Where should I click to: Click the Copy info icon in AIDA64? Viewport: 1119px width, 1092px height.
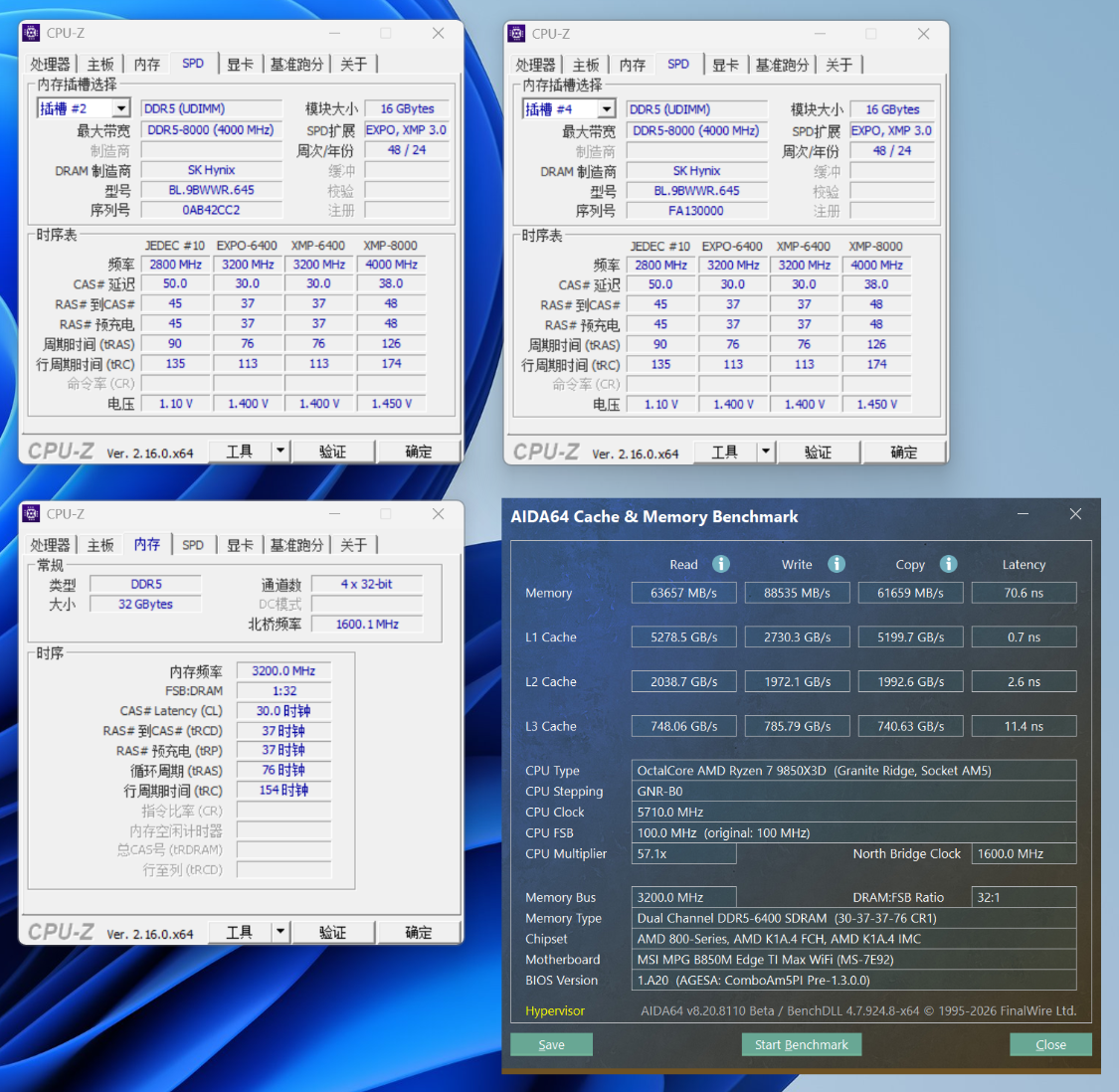point(948,564)
